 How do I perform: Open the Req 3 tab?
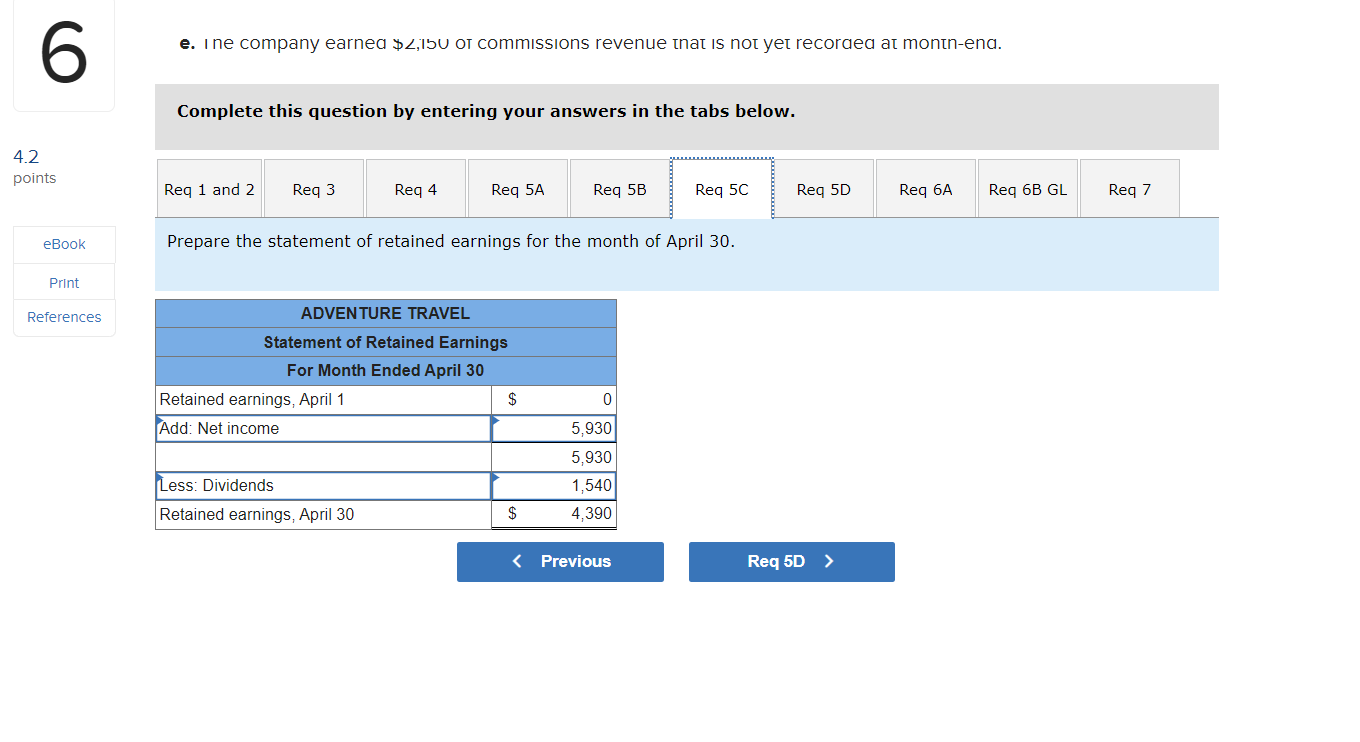(x=314, y=188)
